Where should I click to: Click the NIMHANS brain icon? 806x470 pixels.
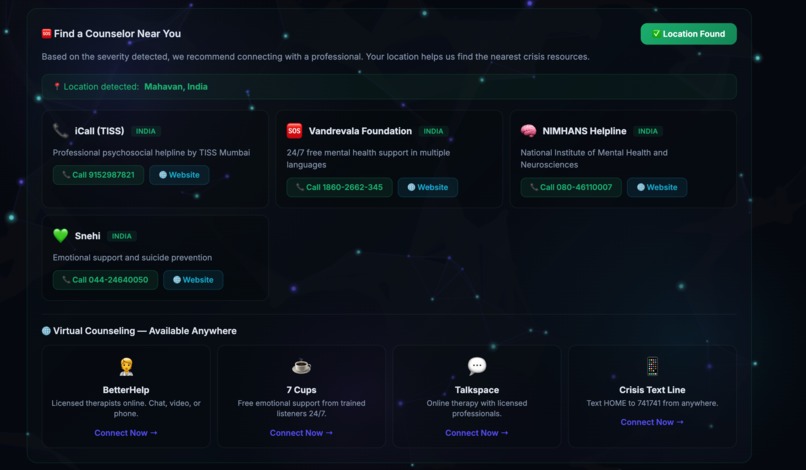[528, 131]
